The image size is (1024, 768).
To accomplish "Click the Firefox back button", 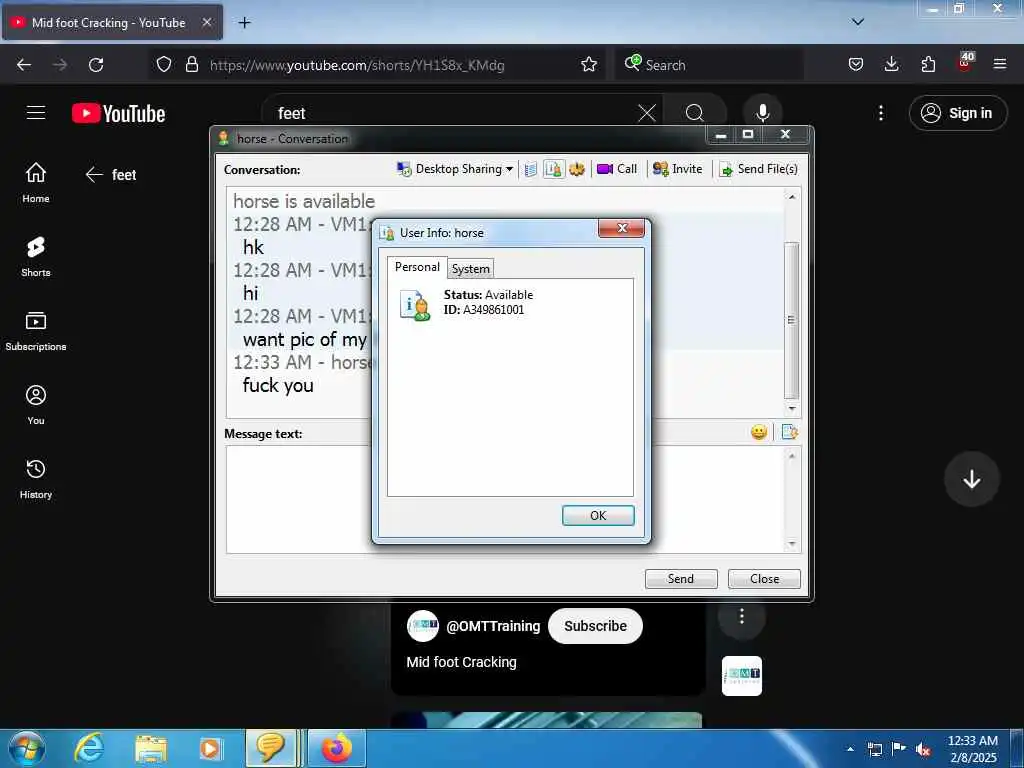I will point(24,65).
